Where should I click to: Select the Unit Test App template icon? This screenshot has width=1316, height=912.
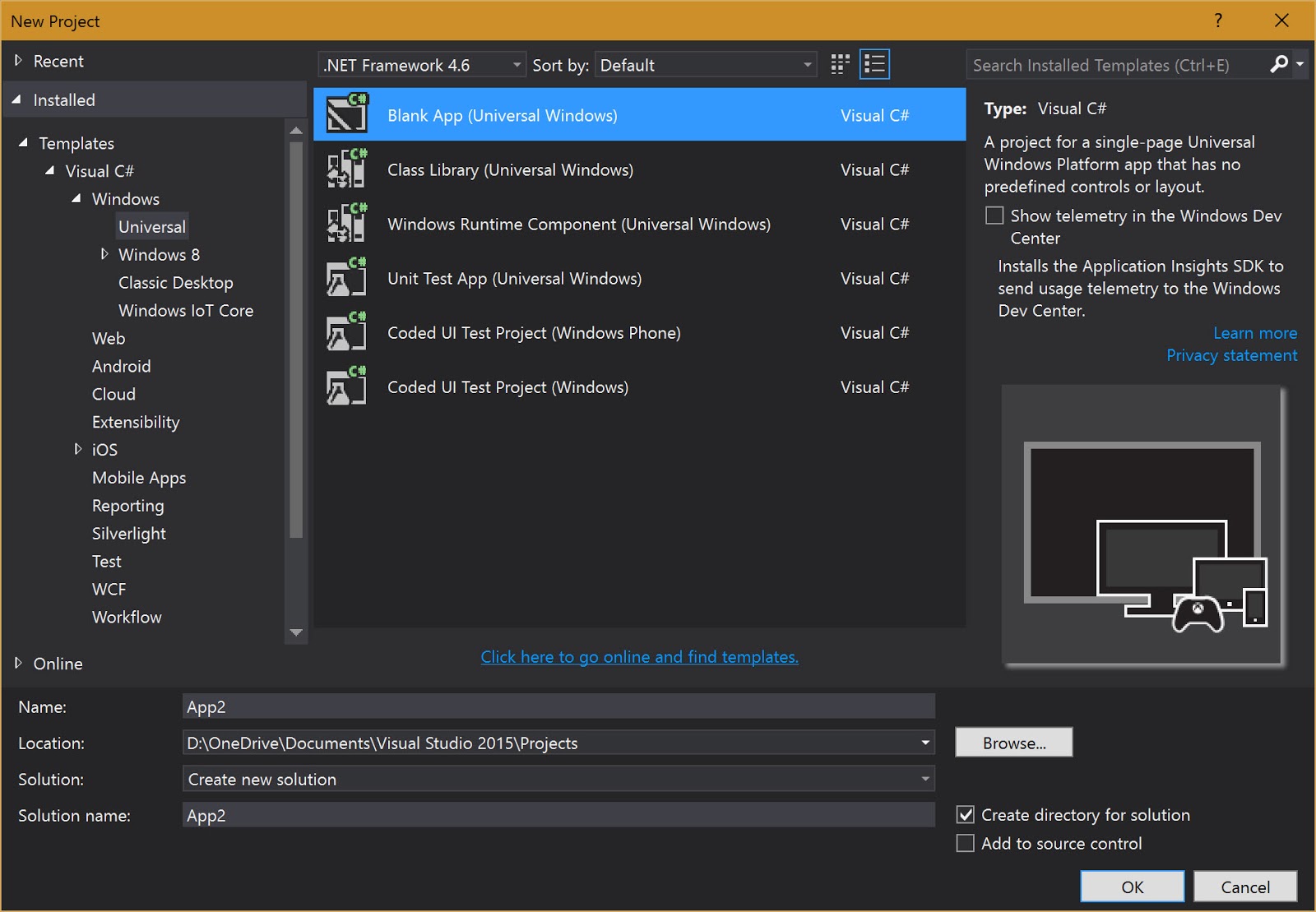346,278
